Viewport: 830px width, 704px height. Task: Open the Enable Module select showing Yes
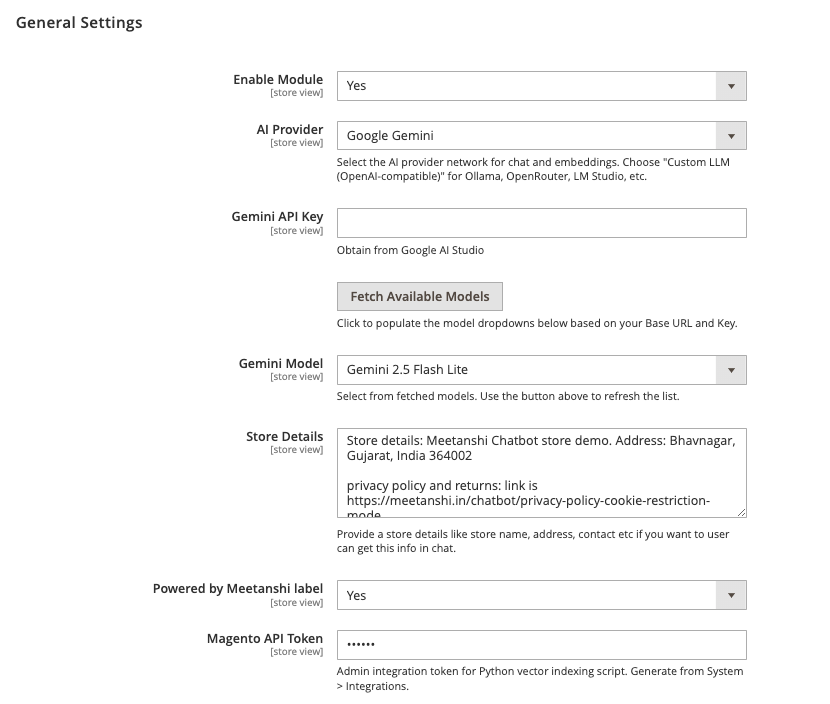pos(542,86)
